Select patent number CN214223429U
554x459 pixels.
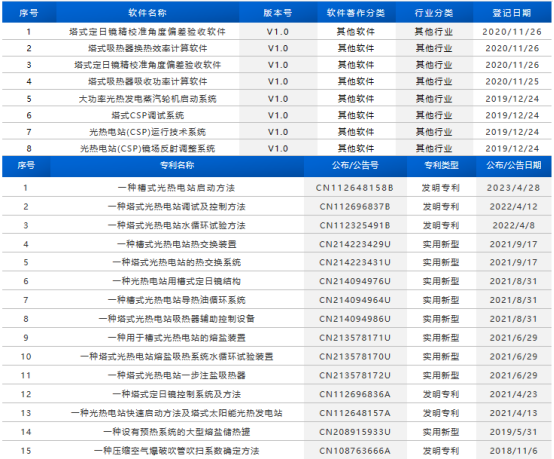tap(355, 244)
